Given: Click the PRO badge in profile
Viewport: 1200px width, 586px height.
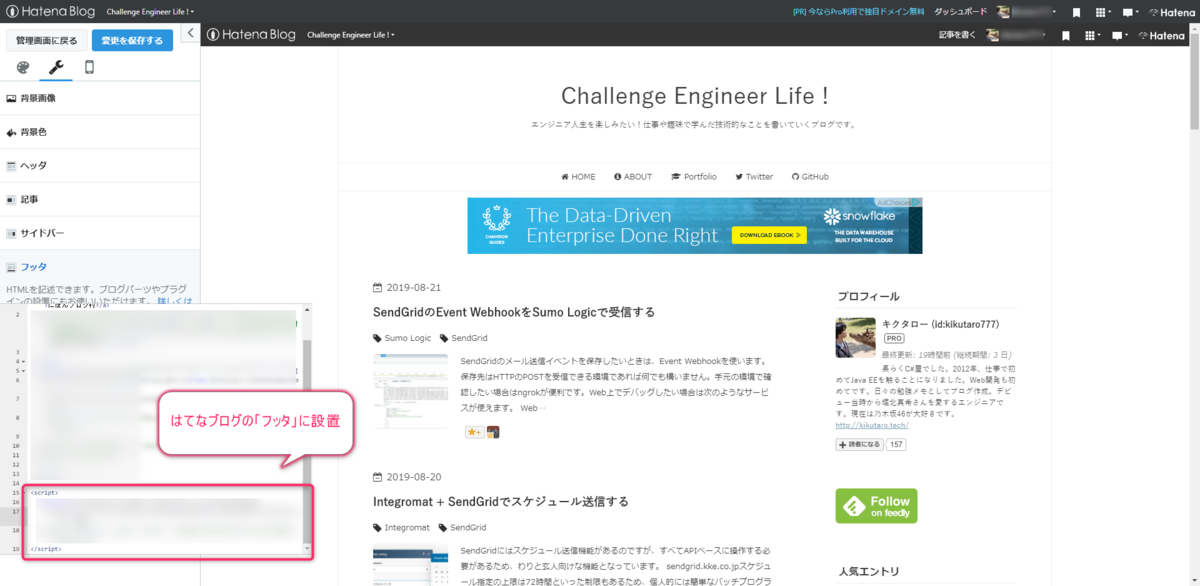Looking at the screenshot, I should pos(893,339).
